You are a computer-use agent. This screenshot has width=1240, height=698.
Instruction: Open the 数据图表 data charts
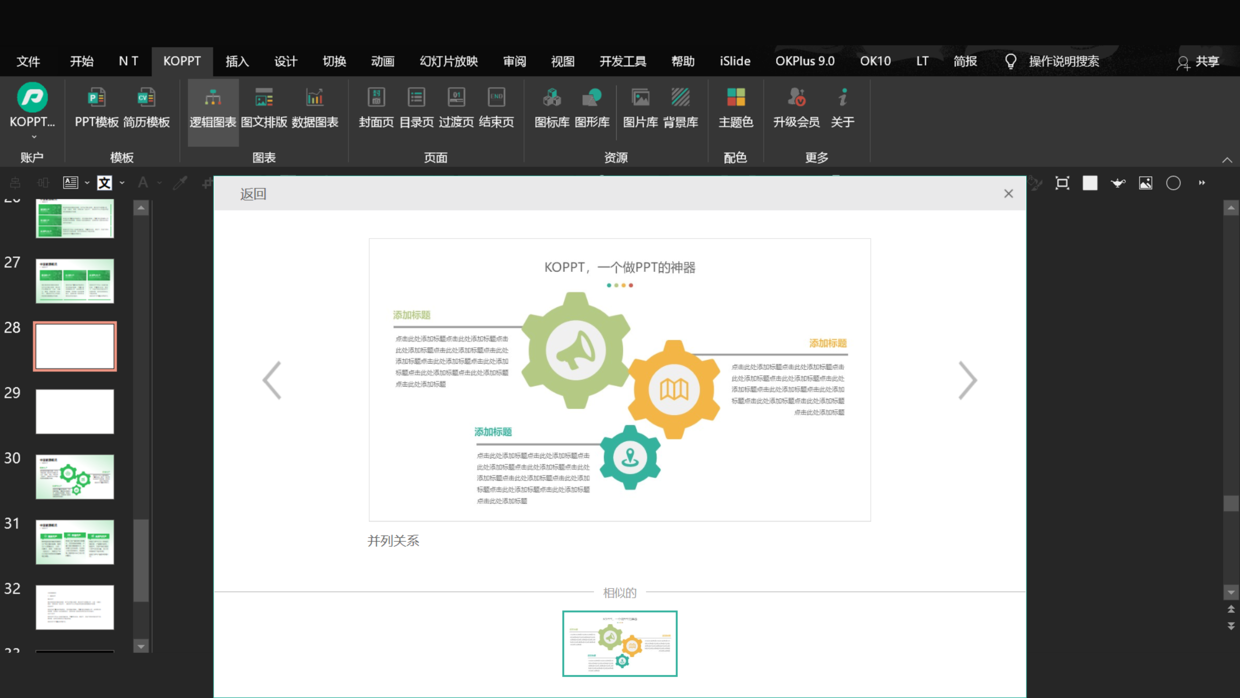315,107
